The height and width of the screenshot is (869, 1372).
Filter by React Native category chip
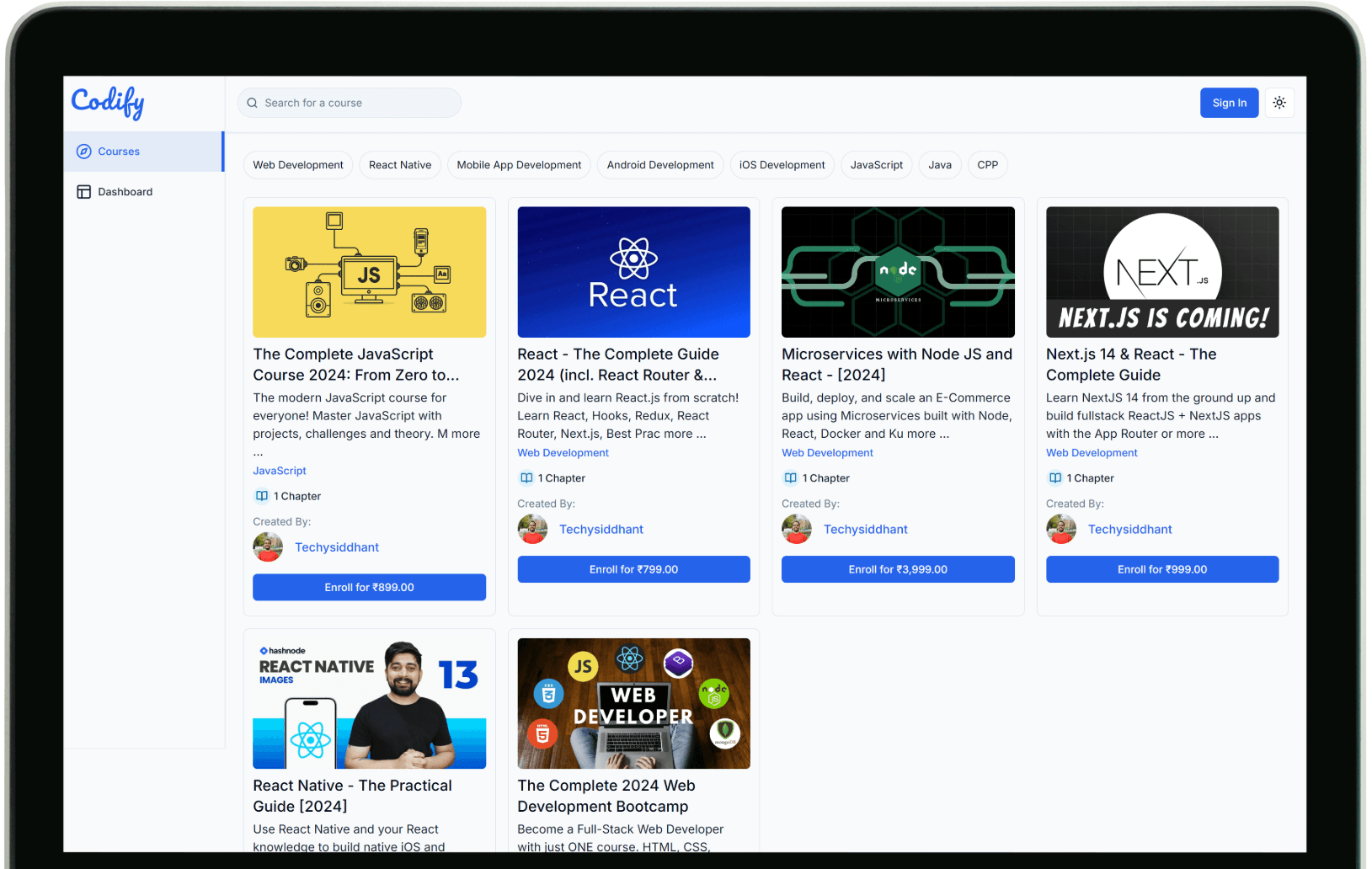400,165
